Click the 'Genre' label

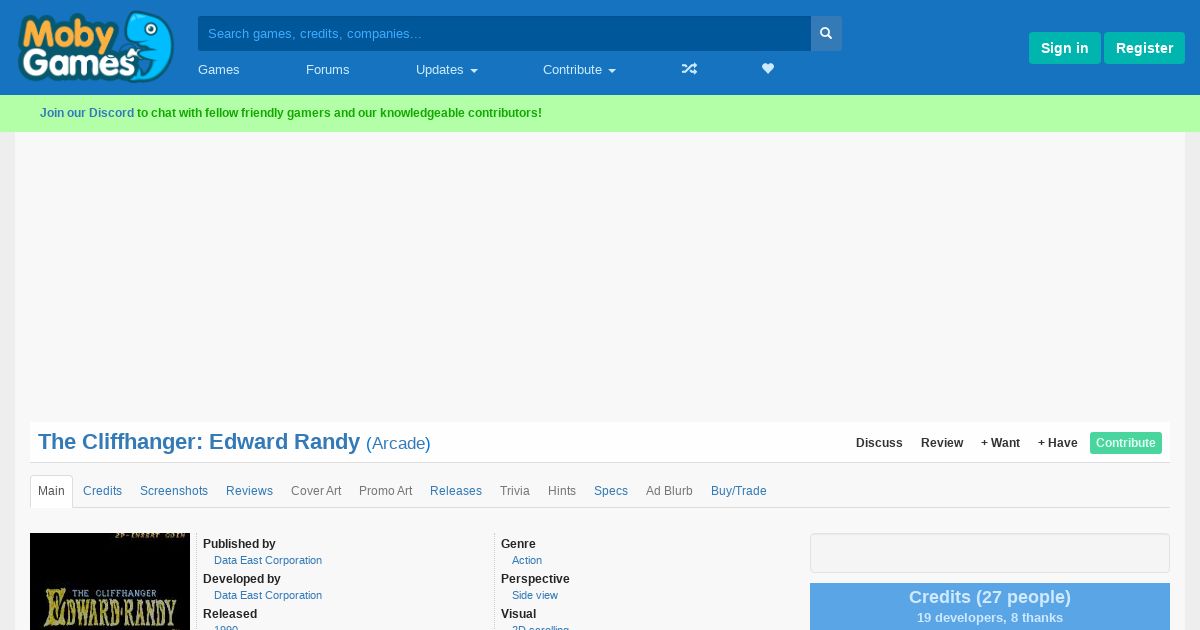pos(518,544)
